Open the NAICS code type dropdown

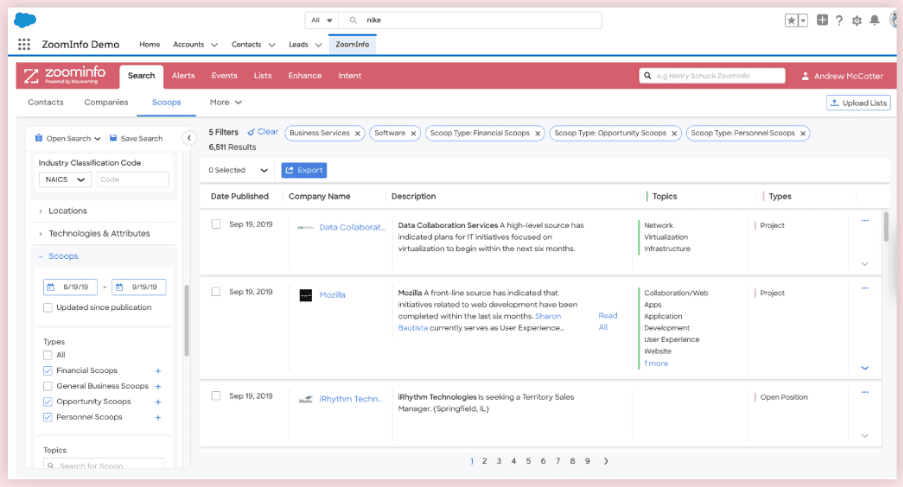tap(65, 180)
